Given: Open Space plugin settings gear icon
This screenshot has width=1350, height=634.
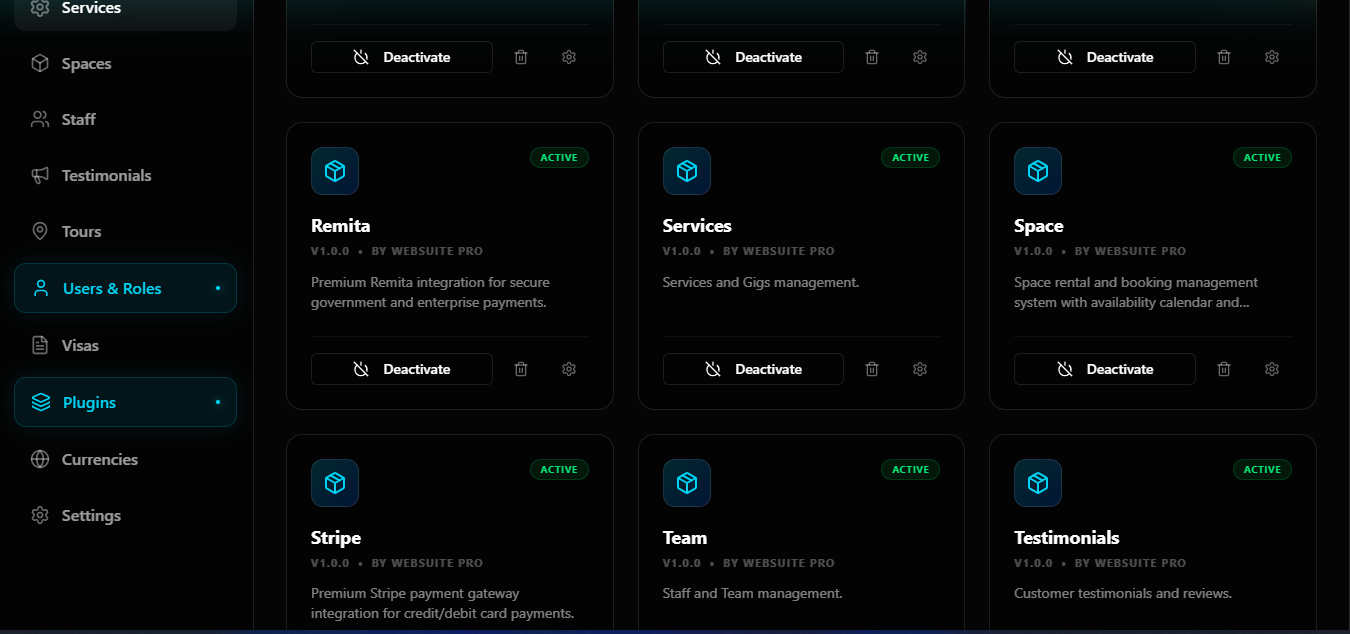Looking at the screenshot, I should tap(1272, 369).
